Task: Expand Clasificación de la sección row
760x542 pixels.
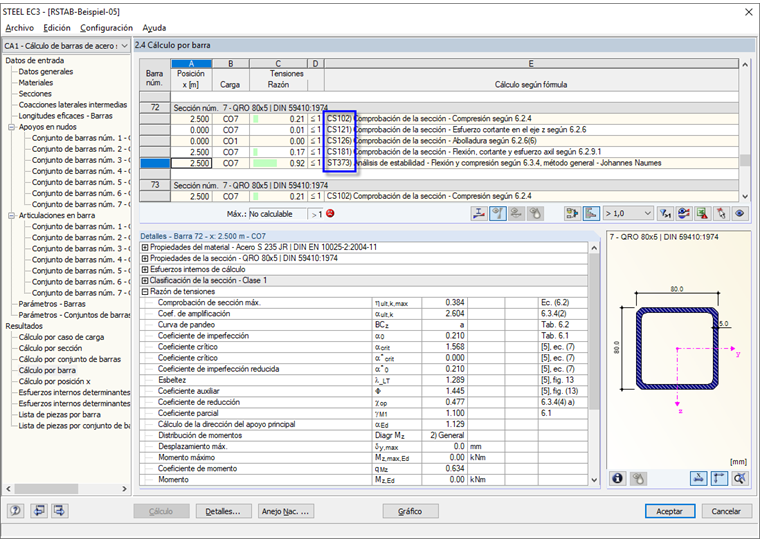Action: [x=144, y=281]
